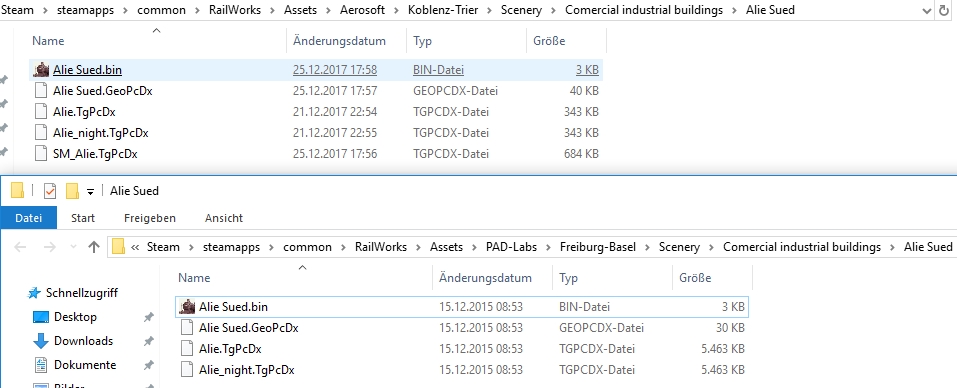The image size is (957, 388).
Task: Switch to the Freigeben ribbon tab
Action: click(150, 218)
